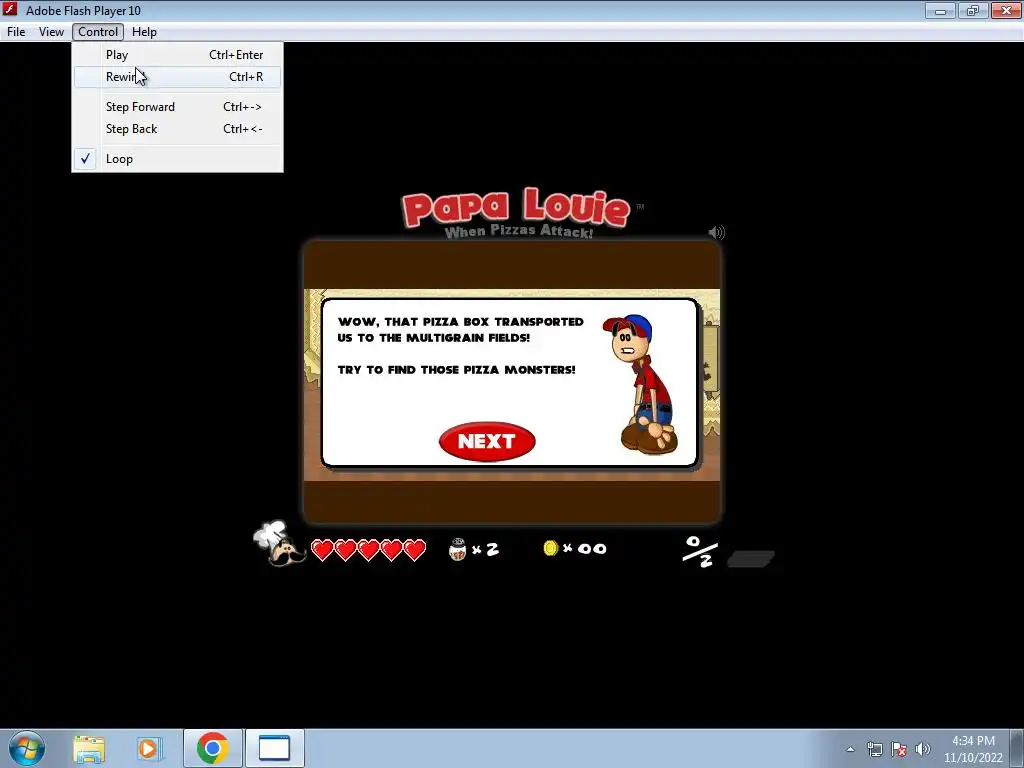Mute the game with speaker icon
Image resolution: width=1024 pixels, height=768 pixels.
[x=716, y=232]
